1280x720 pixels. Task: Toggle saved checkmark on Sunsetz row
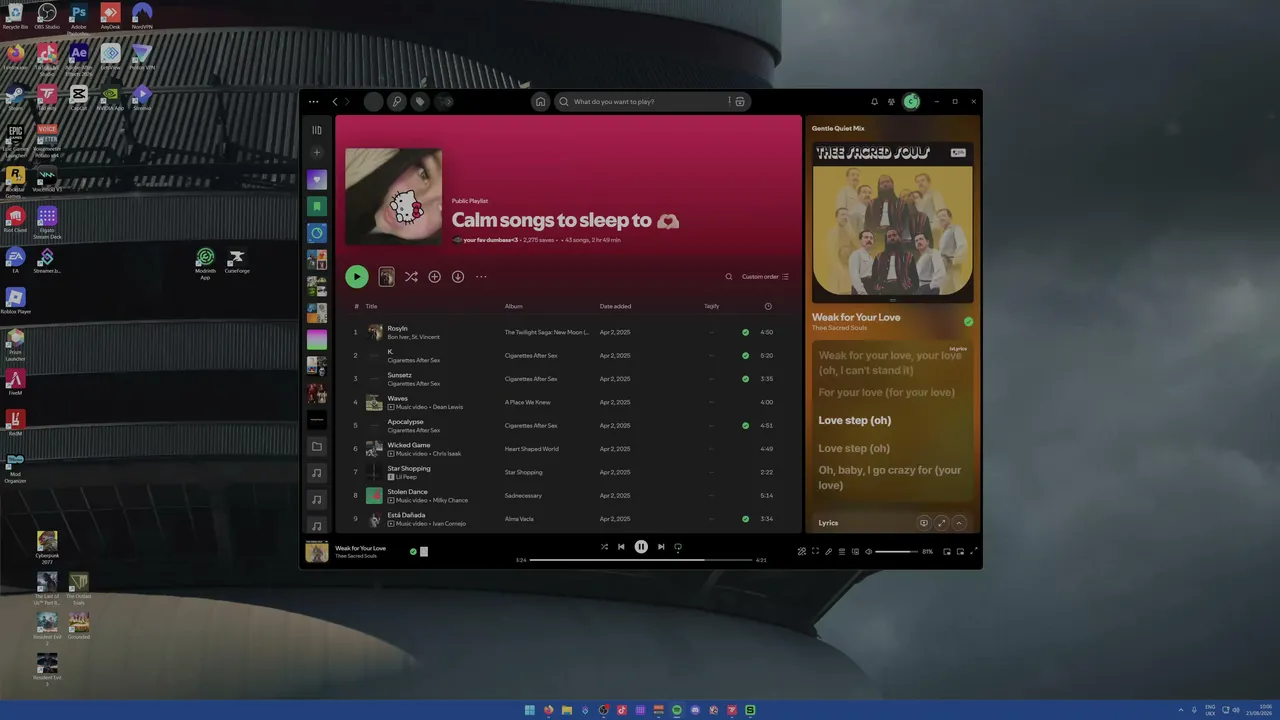pos(745,379)
